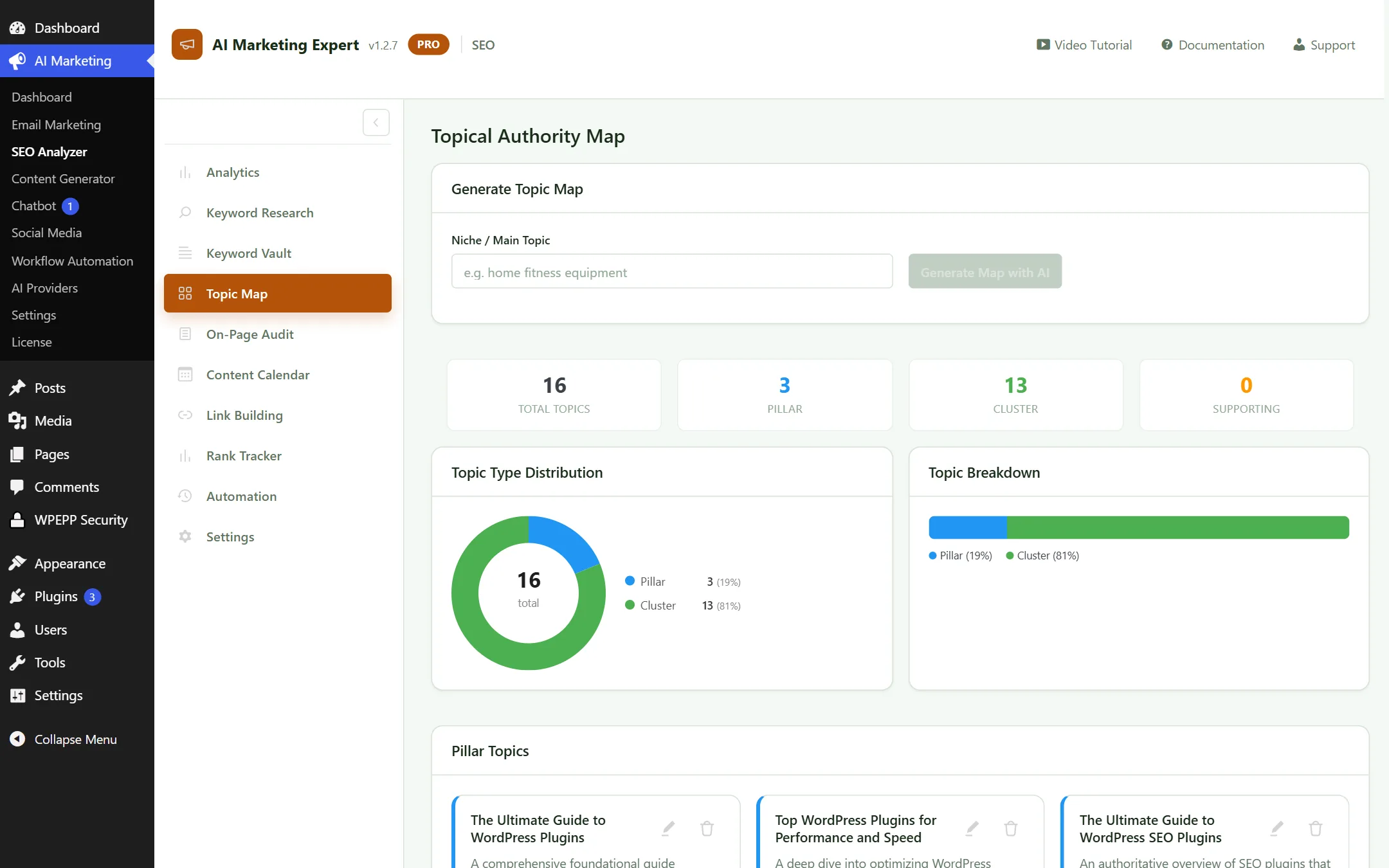1389x868 pixels.
Task: Open Workflow Automation submenu item
Action: 72,261
